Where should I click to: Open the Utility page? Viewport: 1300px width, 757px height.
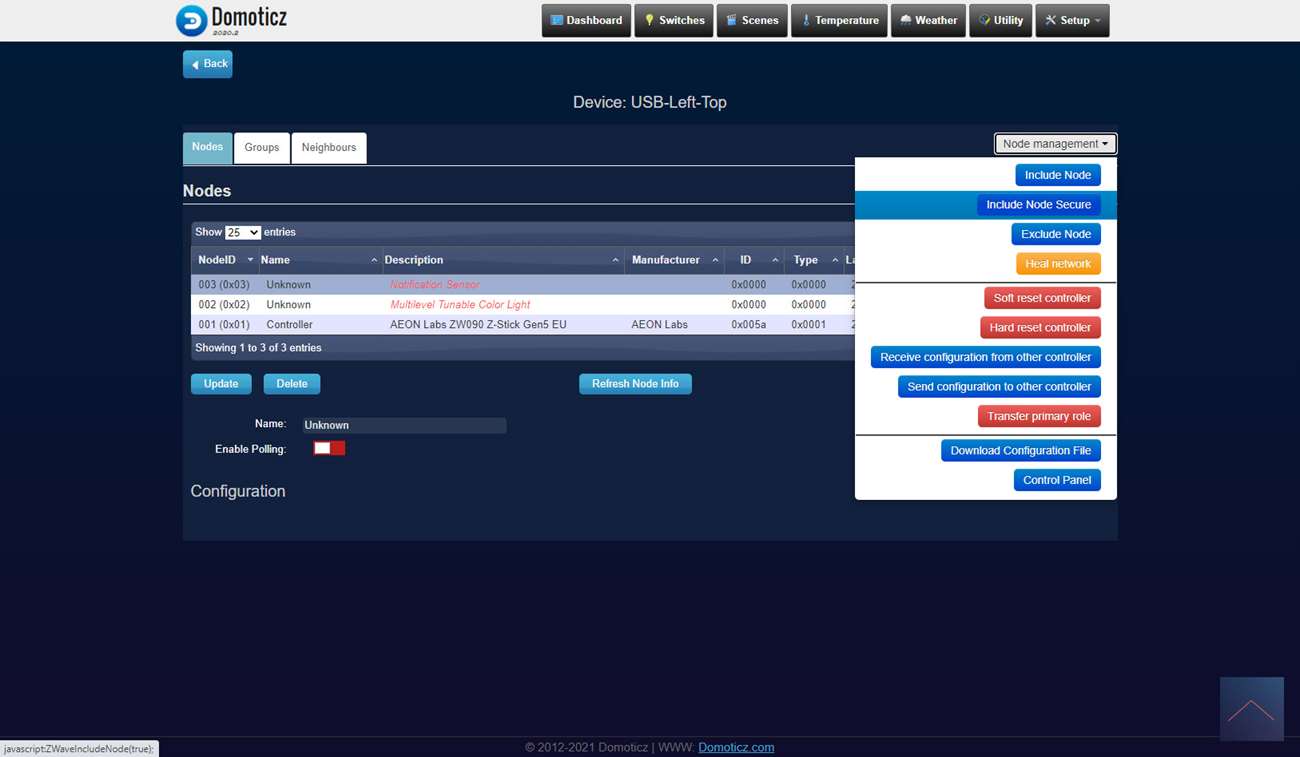1000,21
